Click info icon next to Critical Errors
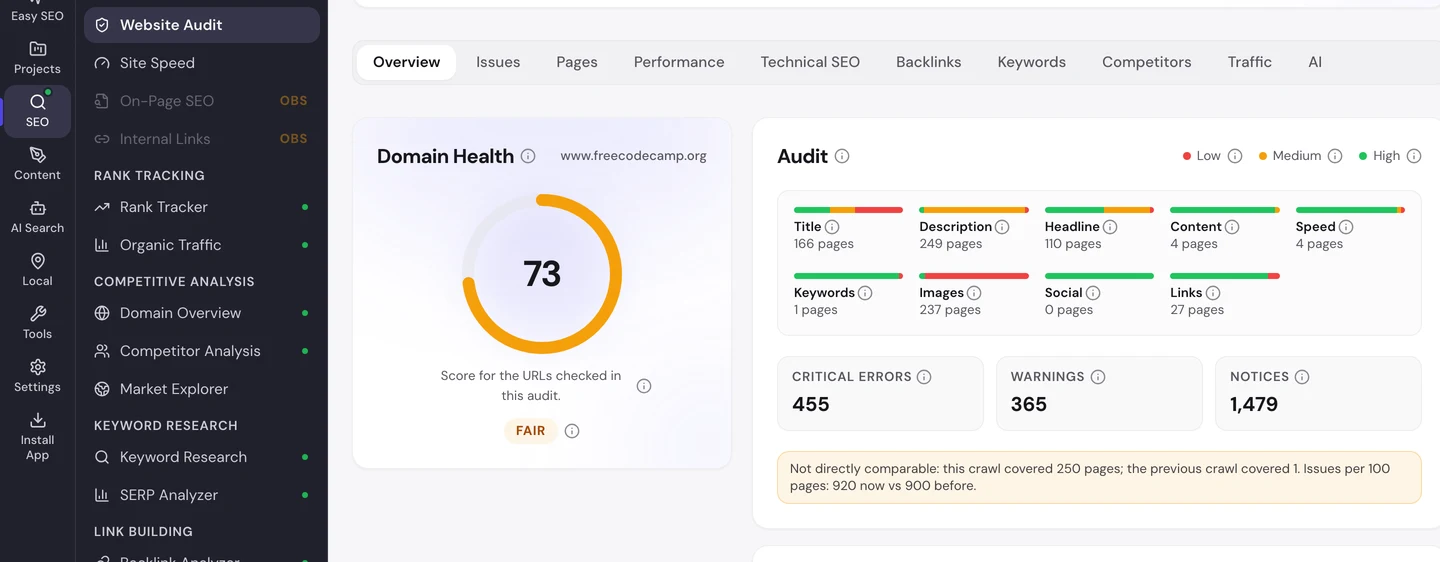This screenshot has width=1440, height=562. point(924,377)
